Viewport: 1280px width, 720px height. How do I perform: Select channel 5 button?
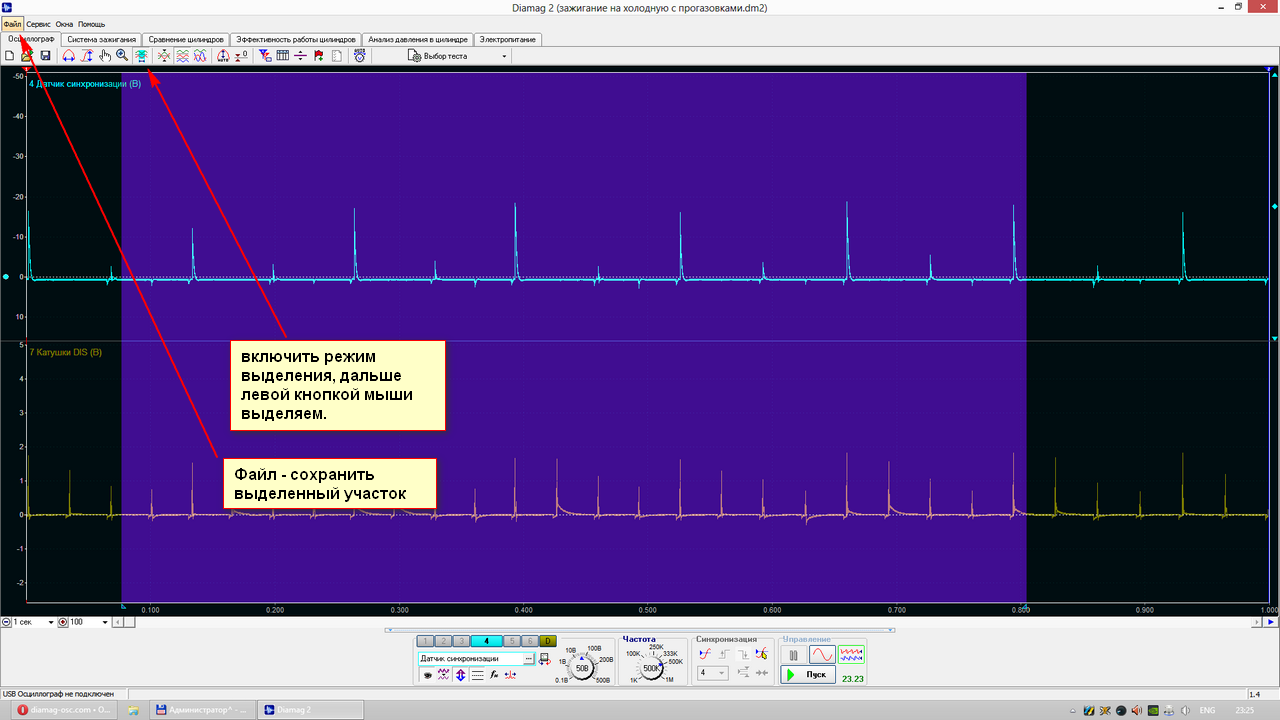(x=512, y=641)
